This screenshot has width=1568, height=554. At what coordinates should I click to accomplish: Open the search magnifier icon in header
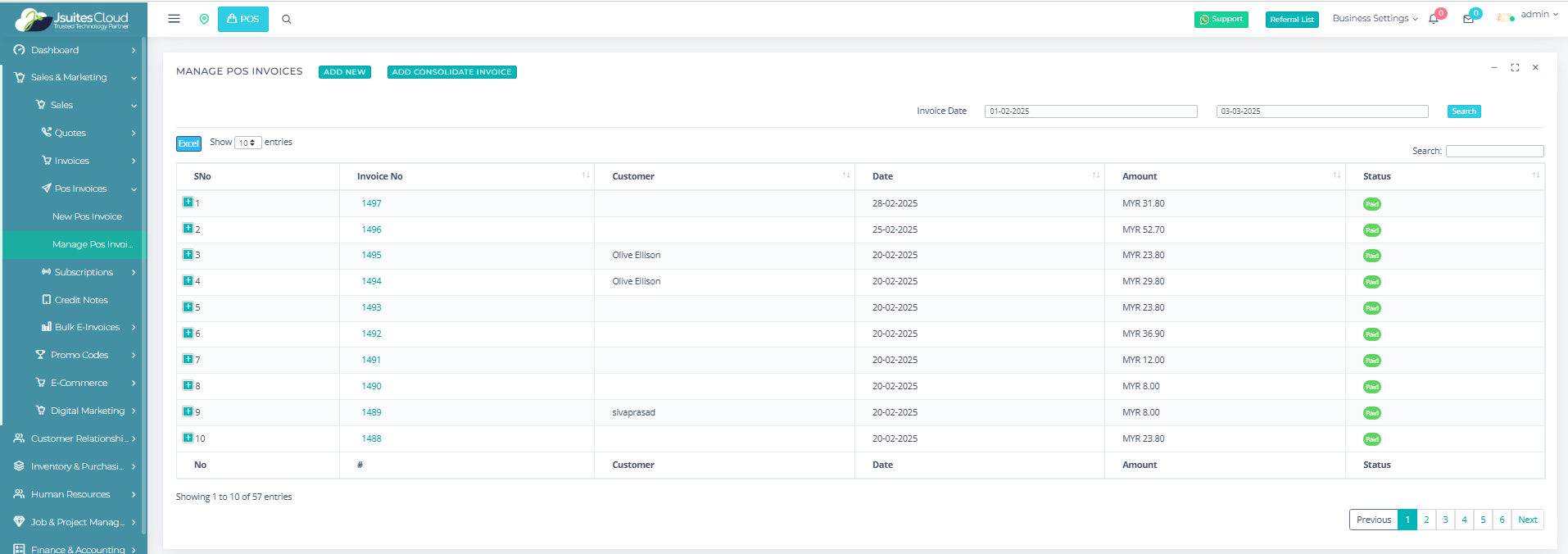coord(287,19)
